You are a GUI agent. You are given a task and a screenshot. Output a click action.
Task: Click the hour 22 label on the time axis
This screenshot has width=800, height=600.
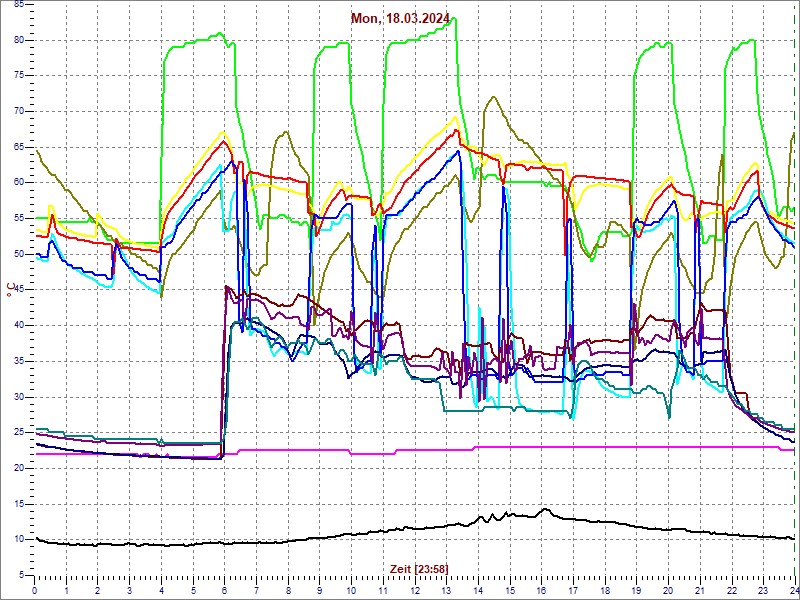pyautogui.click(x=731, y=591)
